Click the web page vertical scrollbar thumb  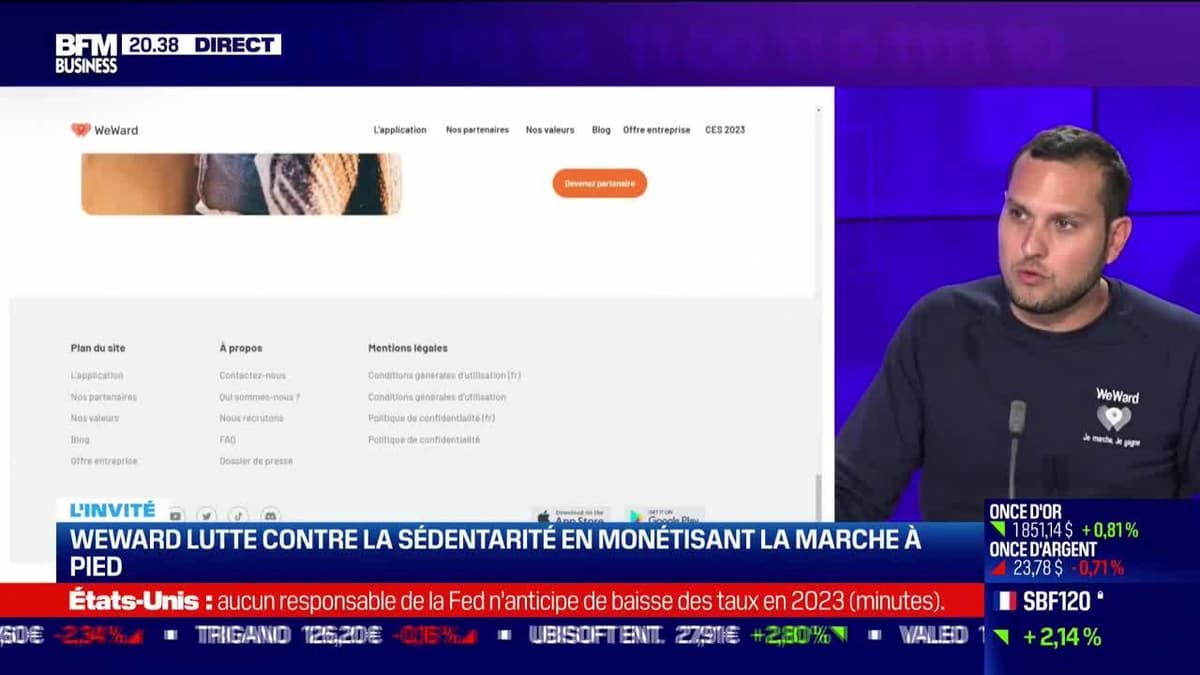[818, 500]
